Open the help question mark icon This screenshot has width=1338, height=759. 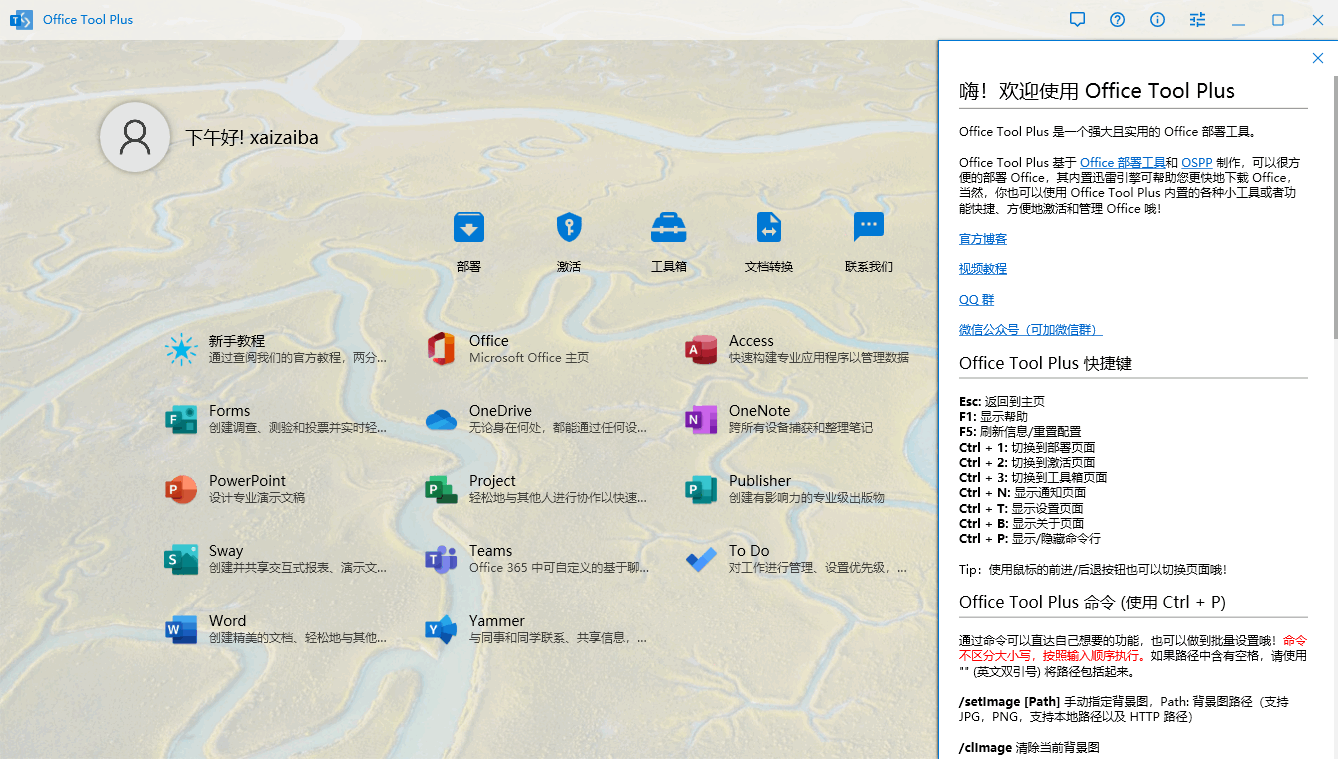point(1117,19)
